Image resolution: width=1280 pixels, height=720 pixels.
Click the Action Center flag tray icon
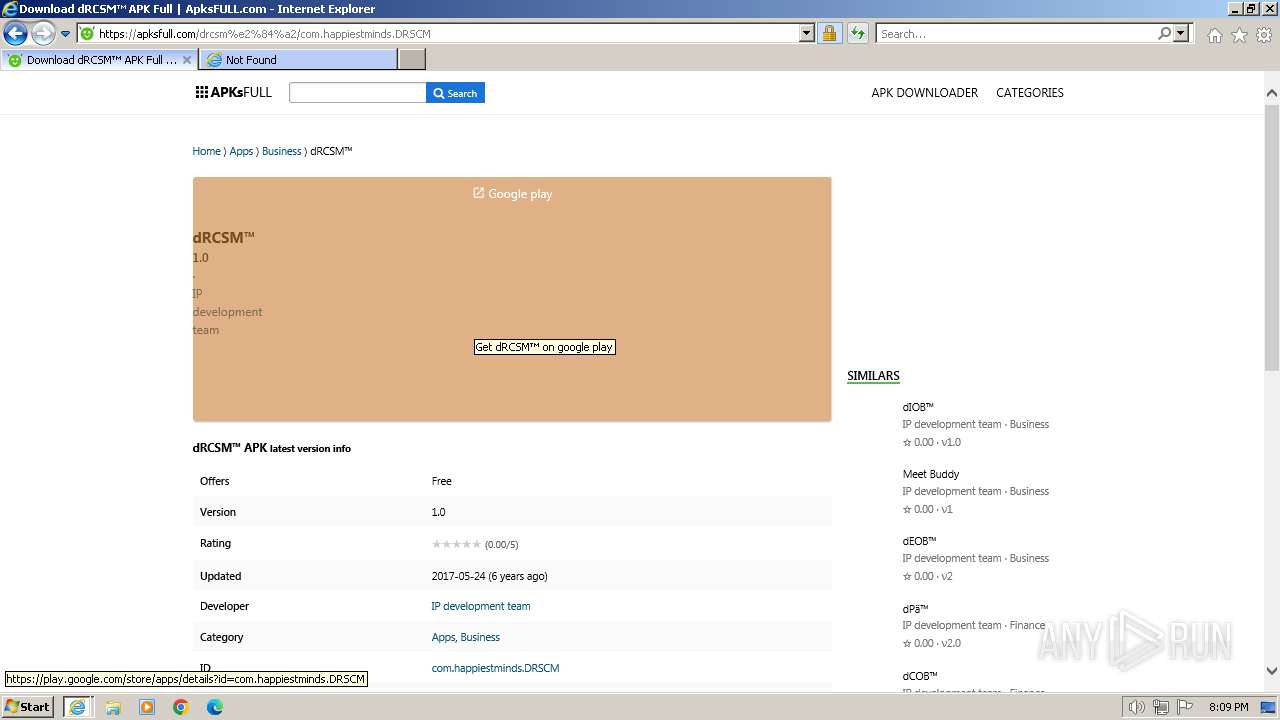1185,707
